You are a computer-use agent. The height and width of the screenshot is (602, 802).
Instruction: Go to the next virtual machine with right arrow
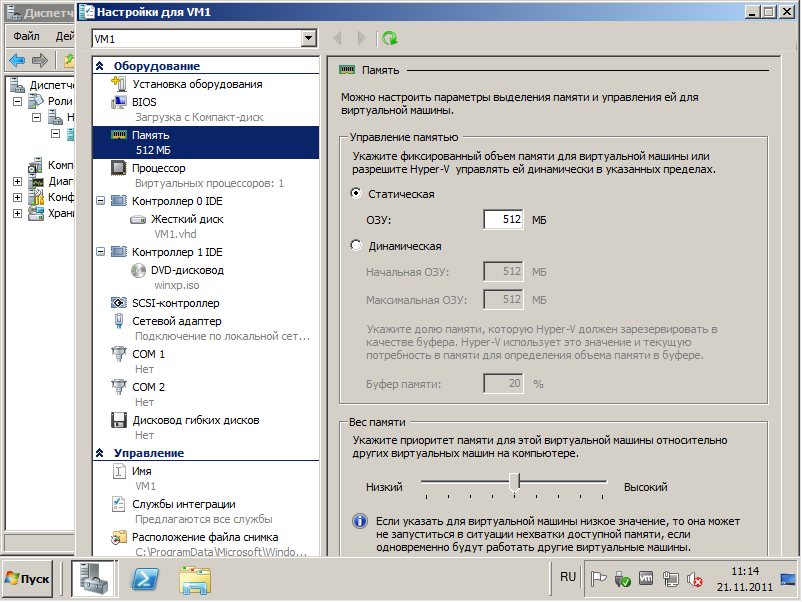[362, 38]
